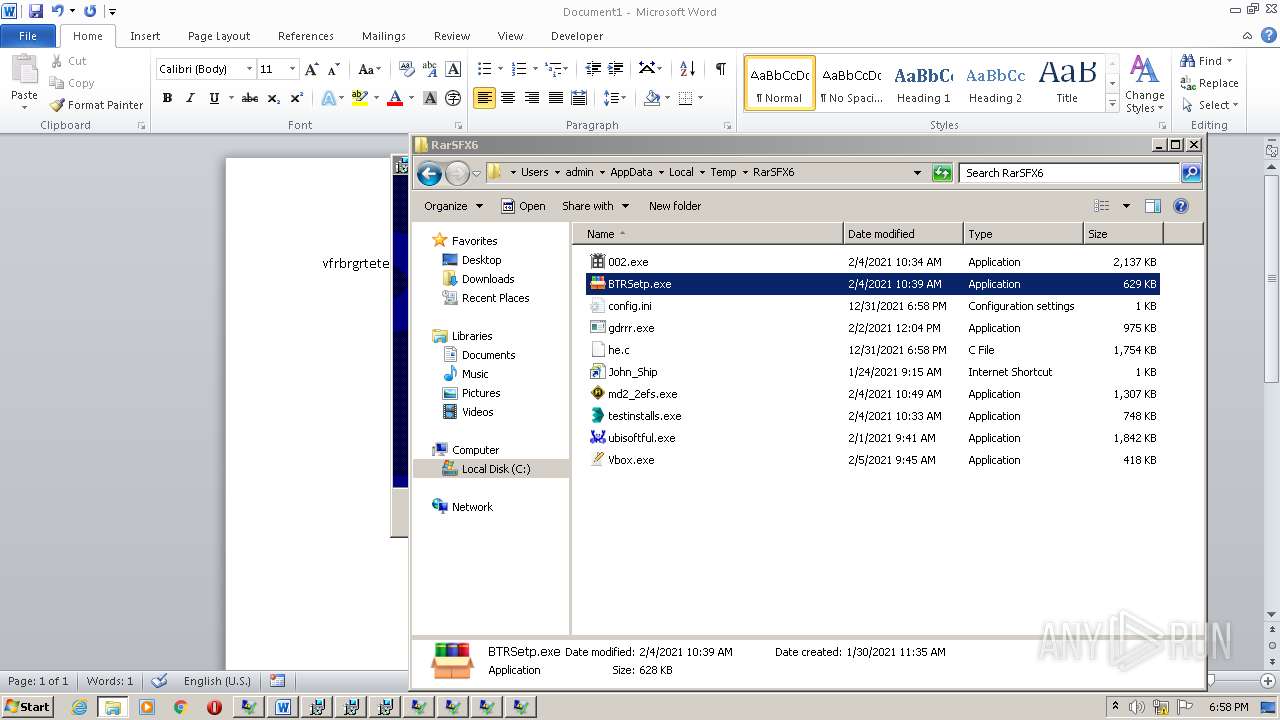Click the Undo icon in Quick Access Toolbar

click(x=57, y=11)
